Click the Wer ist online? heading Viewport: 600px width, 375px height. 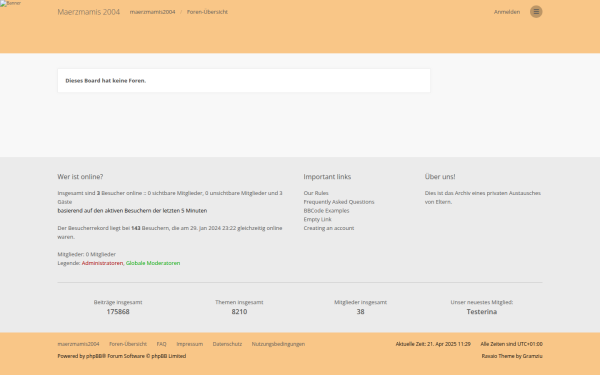pos(80,177)
